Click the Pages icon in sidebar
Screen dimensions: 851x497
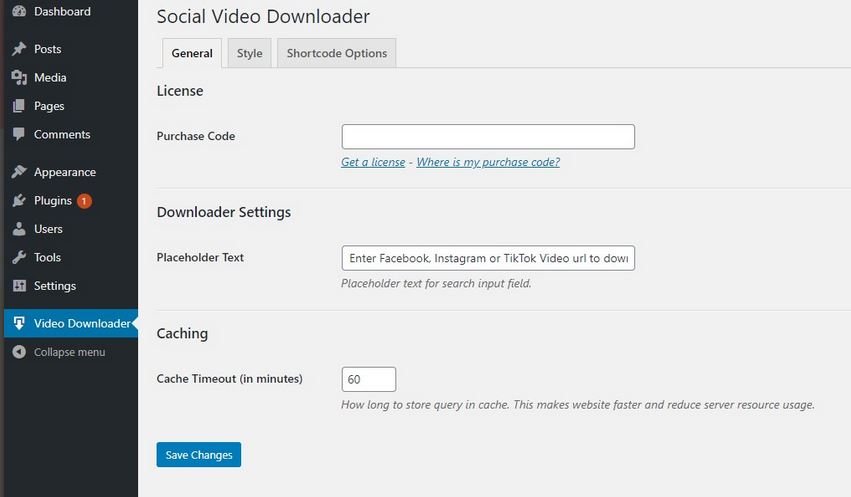[x=19, y=106]
